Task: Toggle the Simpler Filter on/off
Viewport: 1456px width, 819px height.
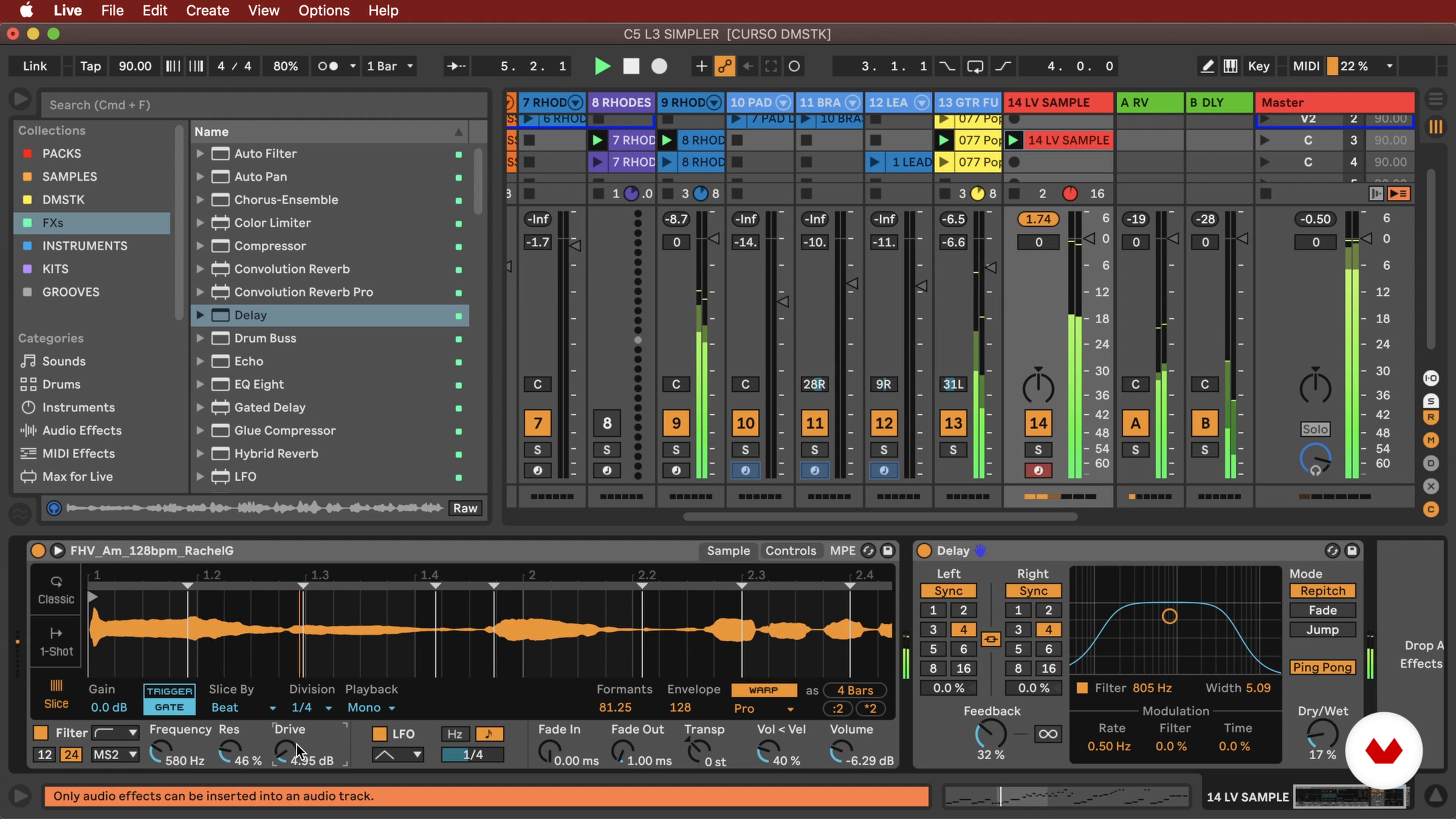Action: 41,733
